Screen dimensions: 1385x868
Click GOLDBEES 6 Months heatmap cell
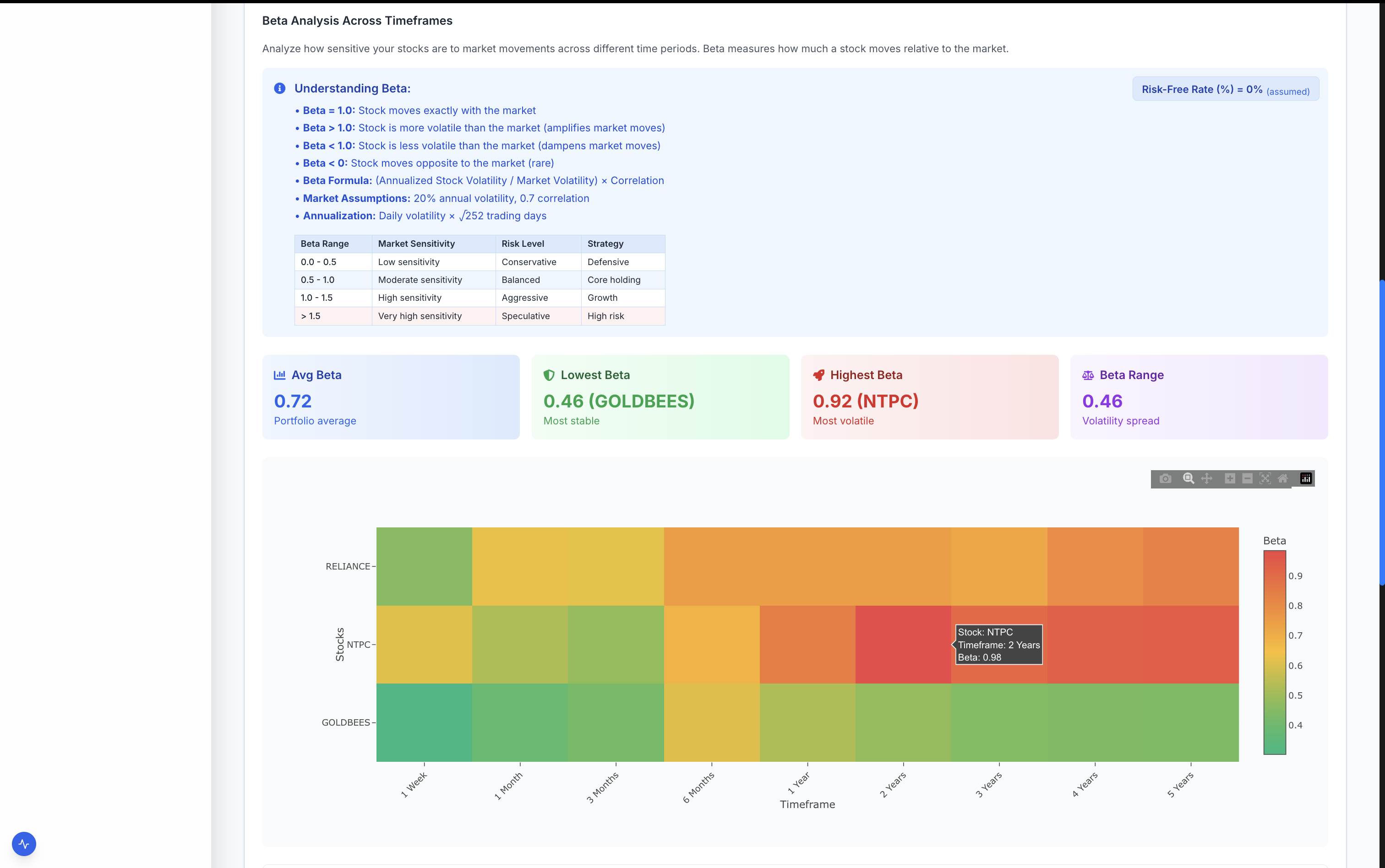712,722
